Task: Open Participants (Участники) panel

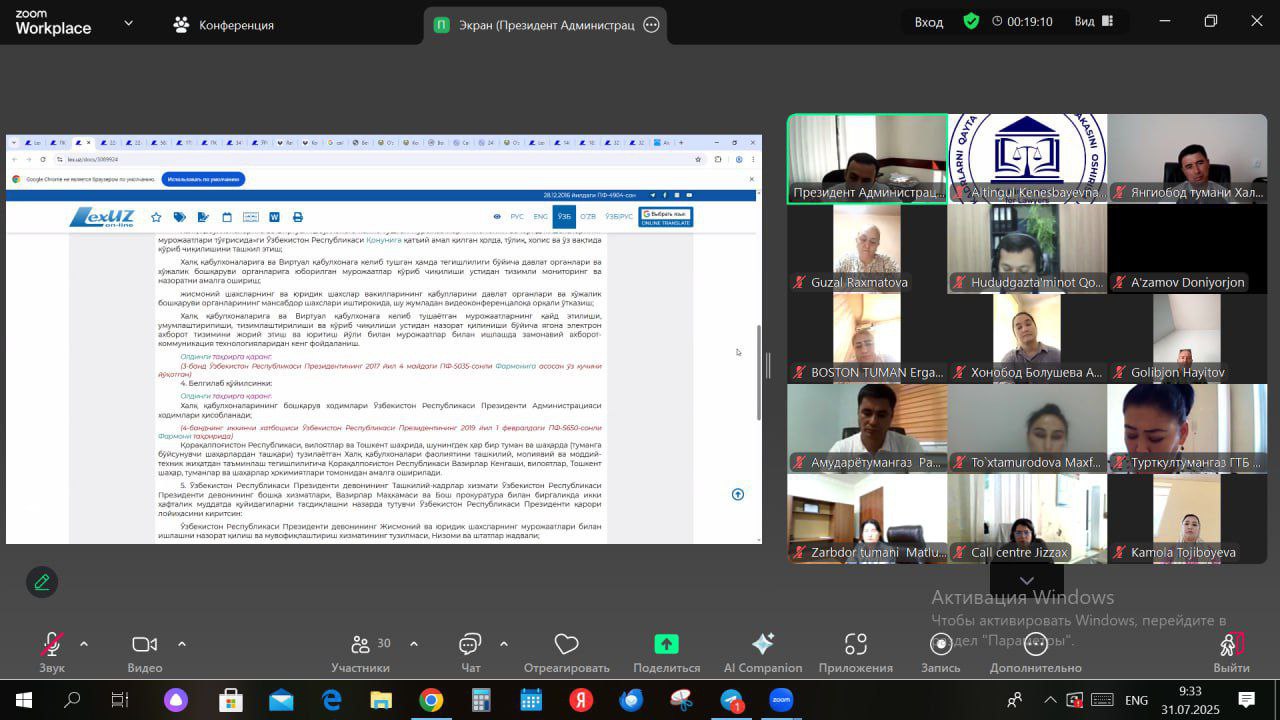Action: point(361,645)
